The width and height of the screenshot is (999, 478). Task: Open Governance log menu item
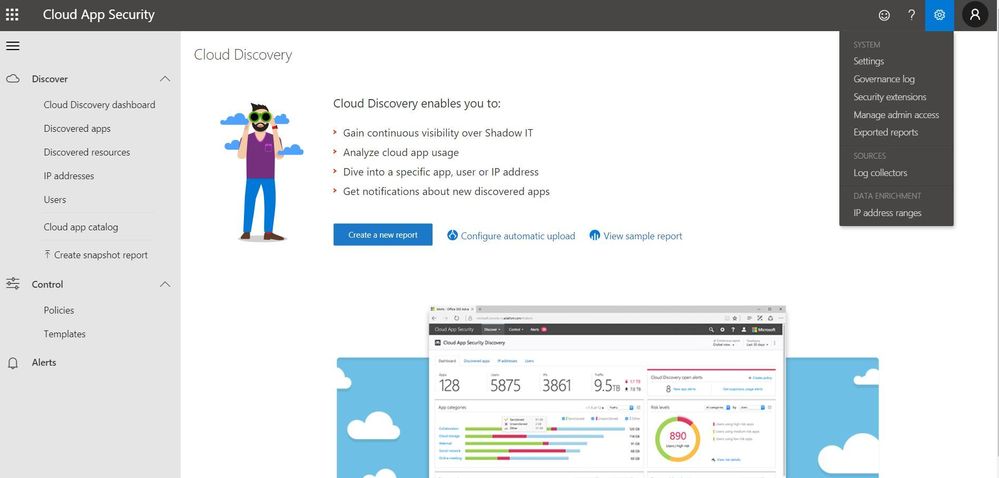click(884, 79)
